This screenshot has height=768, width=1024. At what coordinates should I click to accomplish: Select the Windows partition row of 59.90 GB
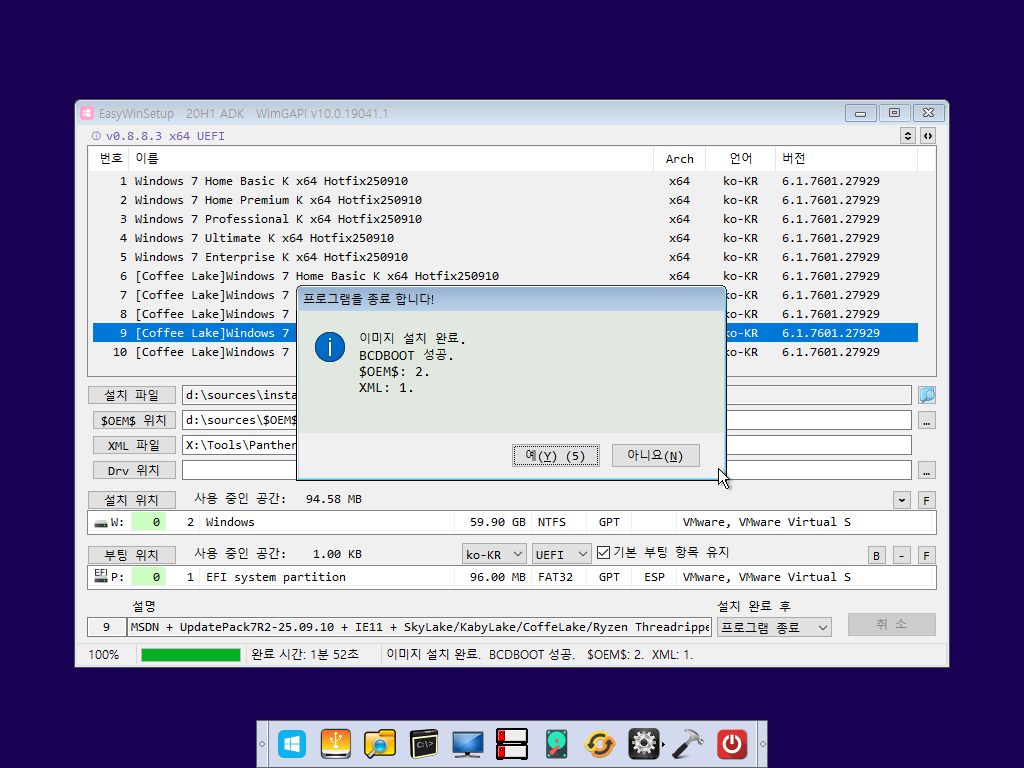pyautogui.click(x=511, y=522)
